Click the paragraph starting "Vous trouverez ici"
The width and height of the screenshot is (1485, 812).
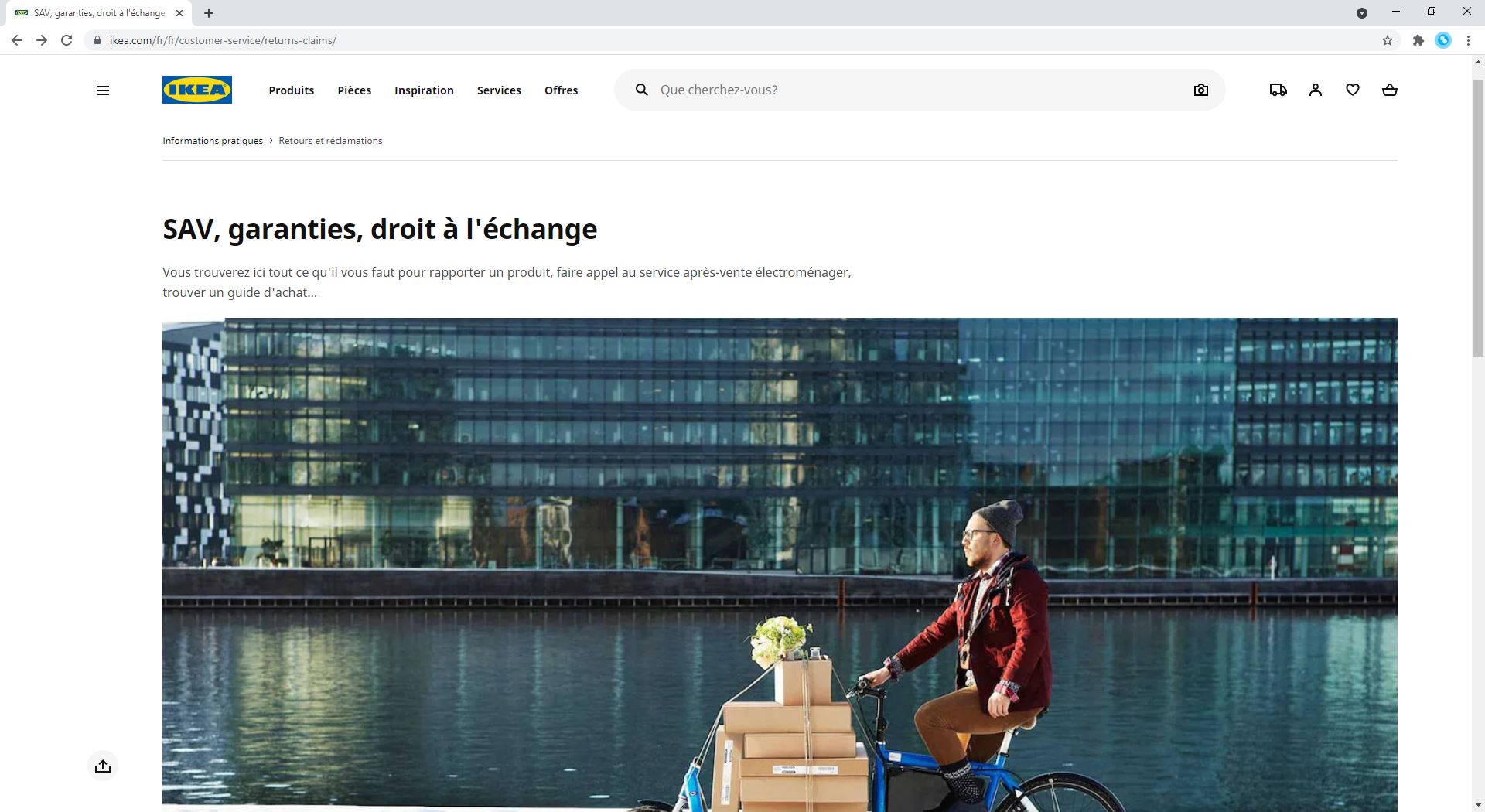coord(507,282)
